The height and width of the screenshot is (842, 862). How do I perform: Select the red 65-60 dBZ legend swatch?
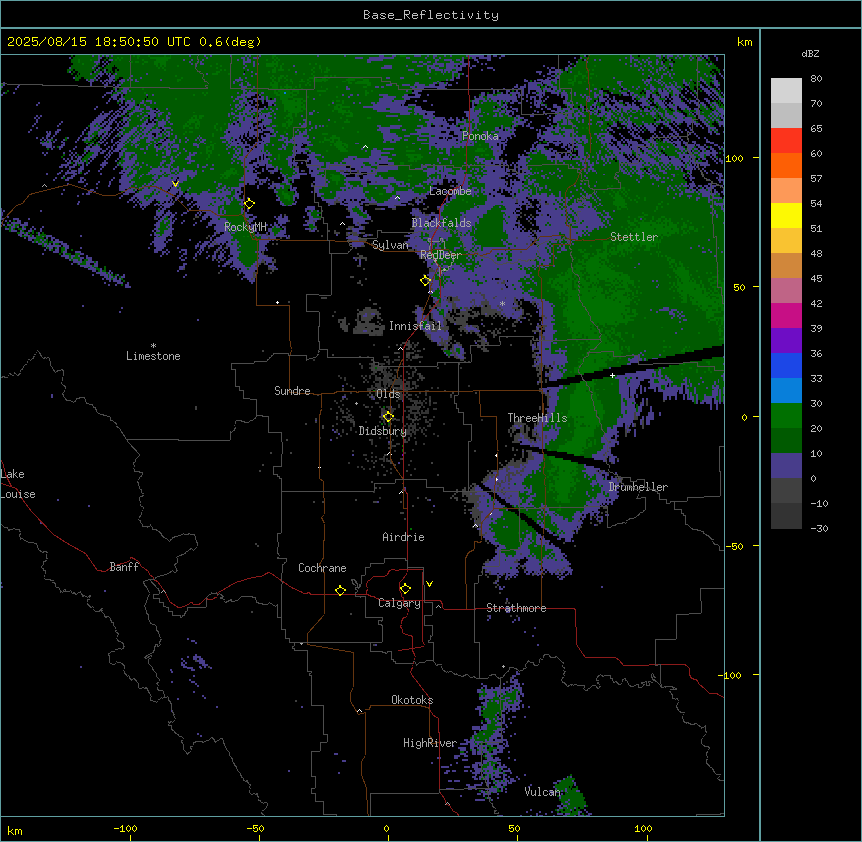tap(786, 141)
